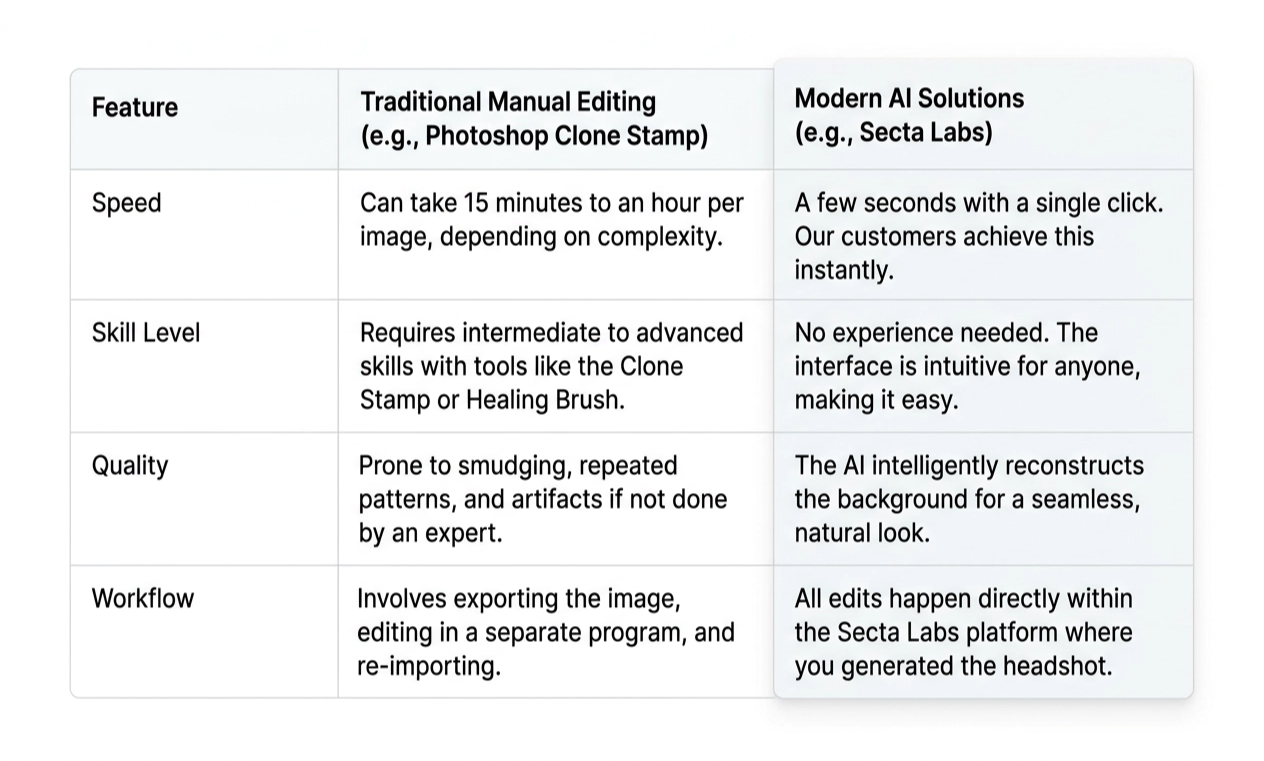Select the Quality row label

pyautogui.click(x=130, y=466)
